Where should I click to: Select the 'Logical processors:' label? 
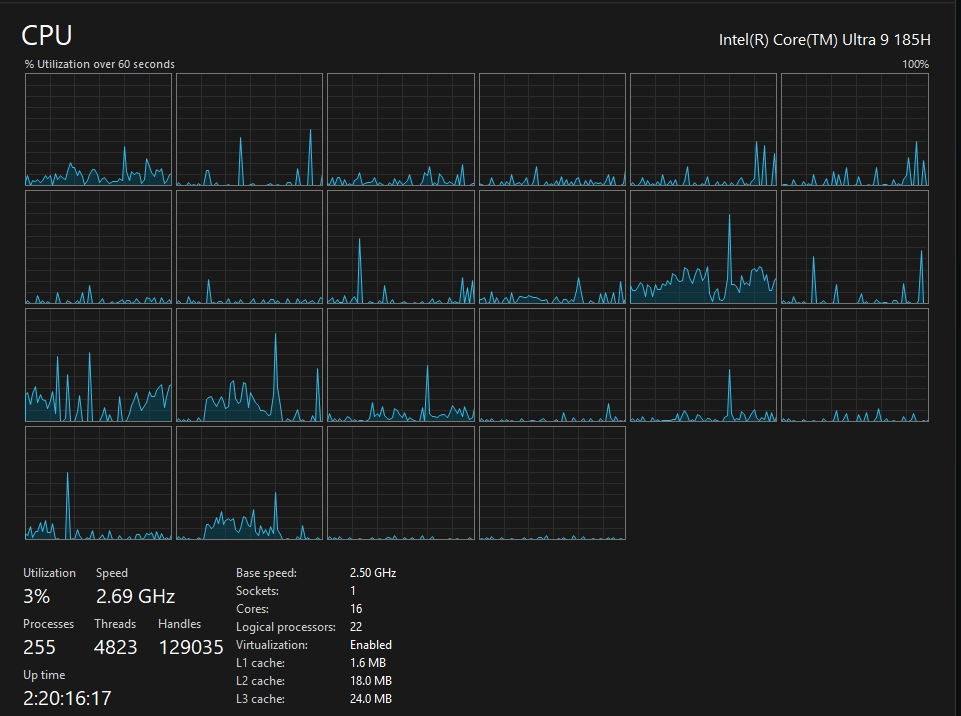[x=286, y=627]
